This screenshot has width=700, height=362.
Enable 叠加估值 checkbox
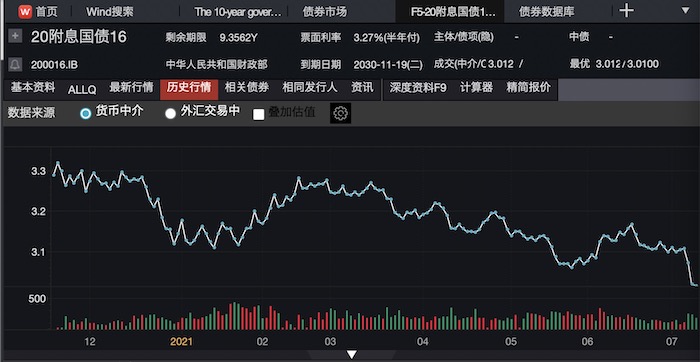(x=258, y=114)
